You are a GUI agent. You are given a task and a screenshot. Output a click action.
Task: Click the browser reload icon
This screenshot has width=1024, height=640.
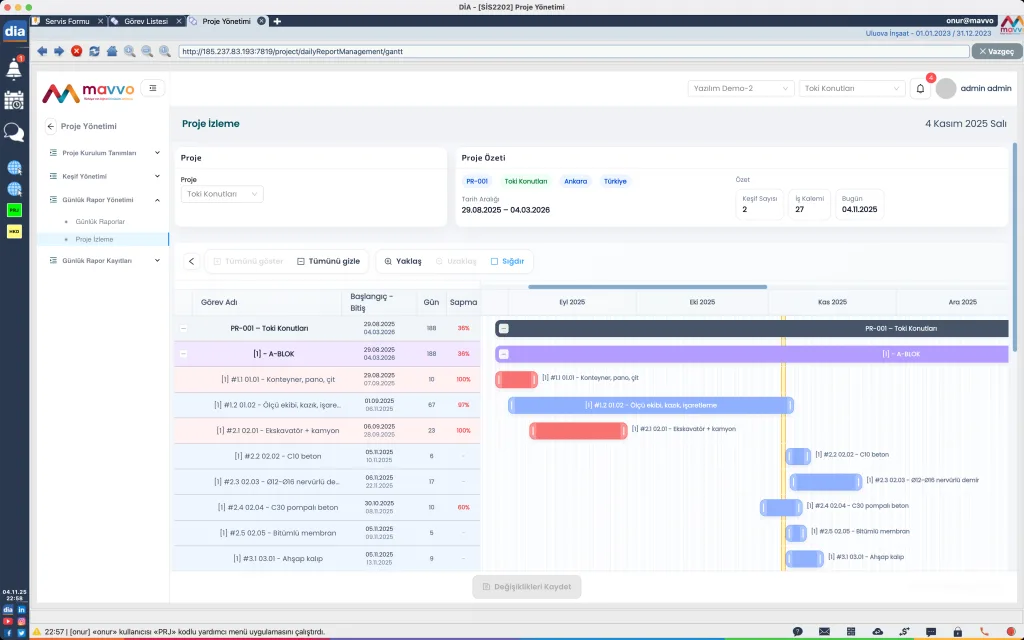pos(94,51)
